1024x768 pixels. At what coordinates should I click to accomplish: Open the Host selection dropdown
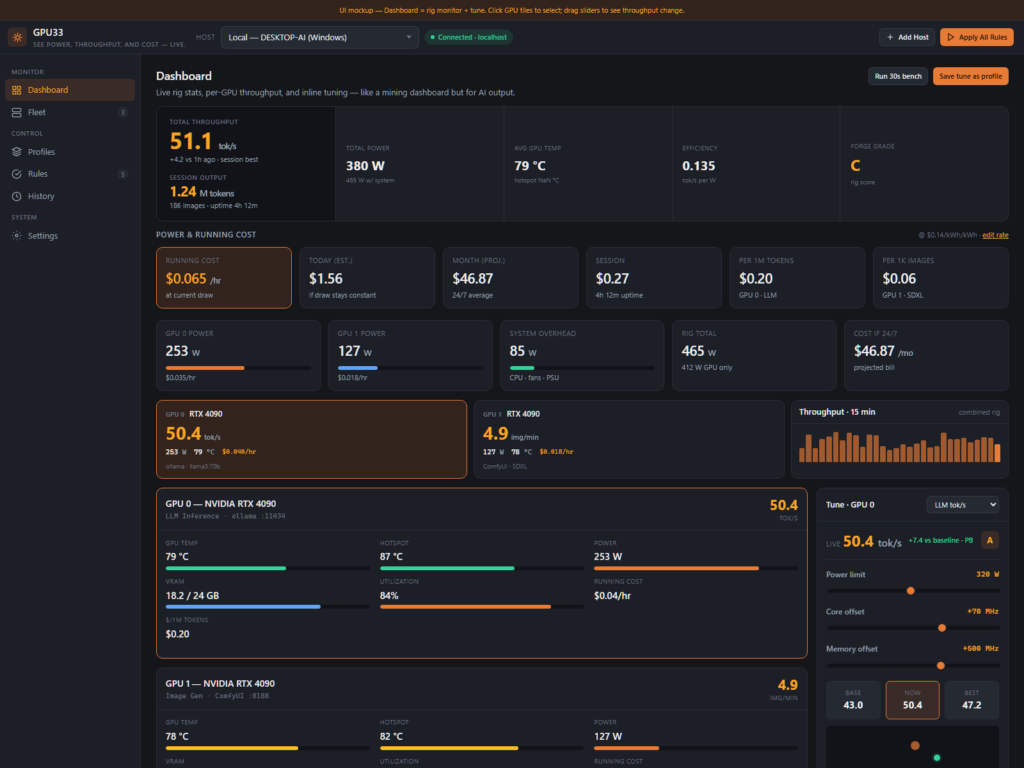319,37
